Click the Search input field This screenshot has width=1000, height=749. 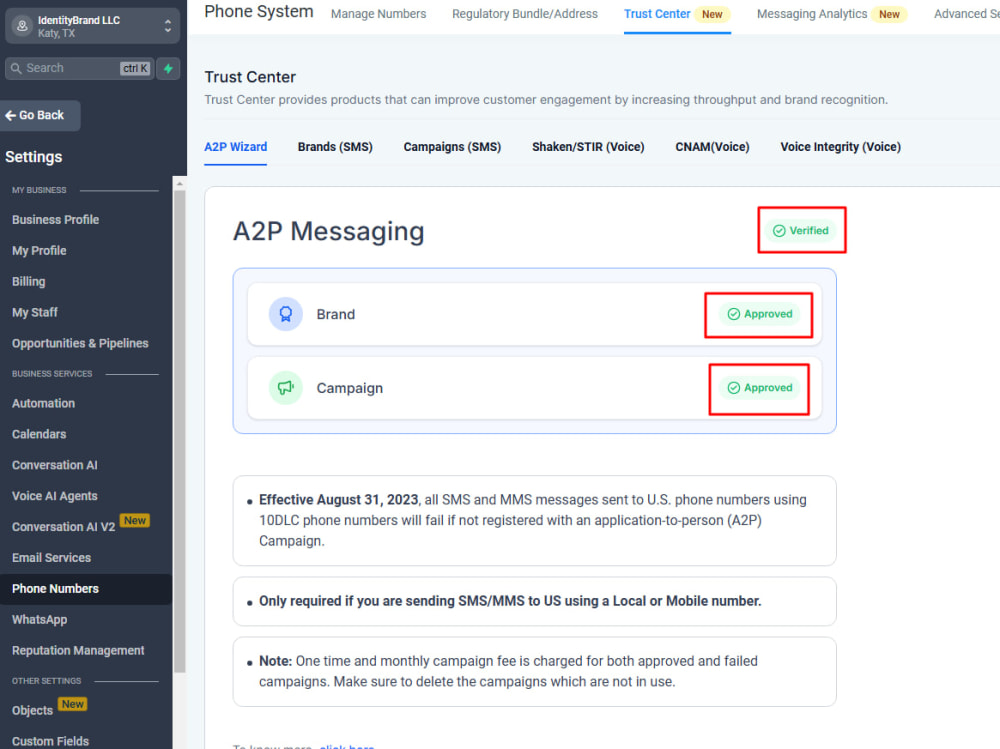[79, 68]
